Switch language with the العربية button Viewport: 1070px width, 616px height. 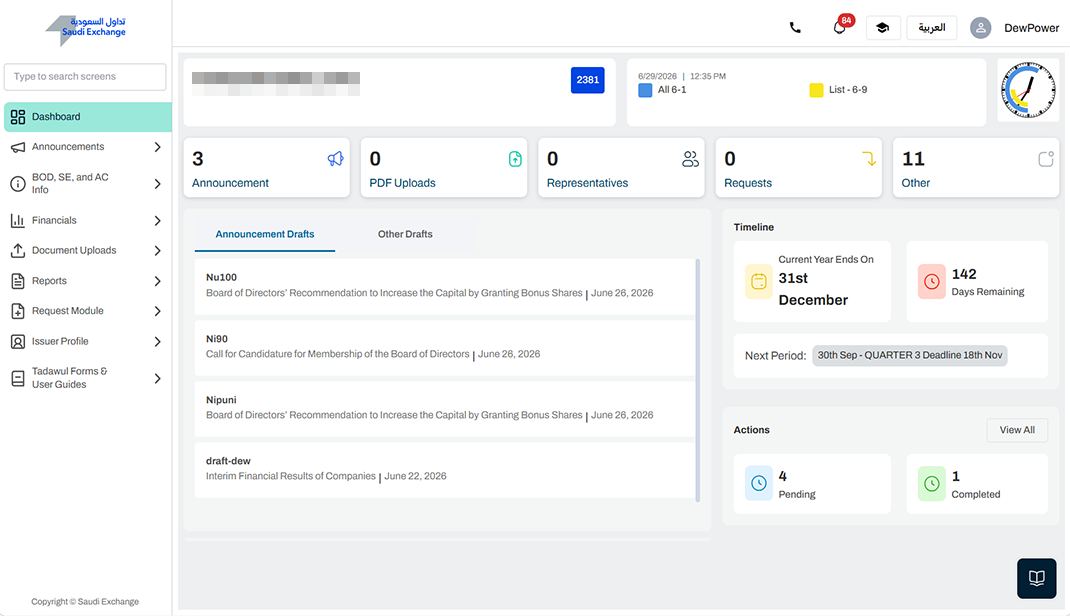931,28
